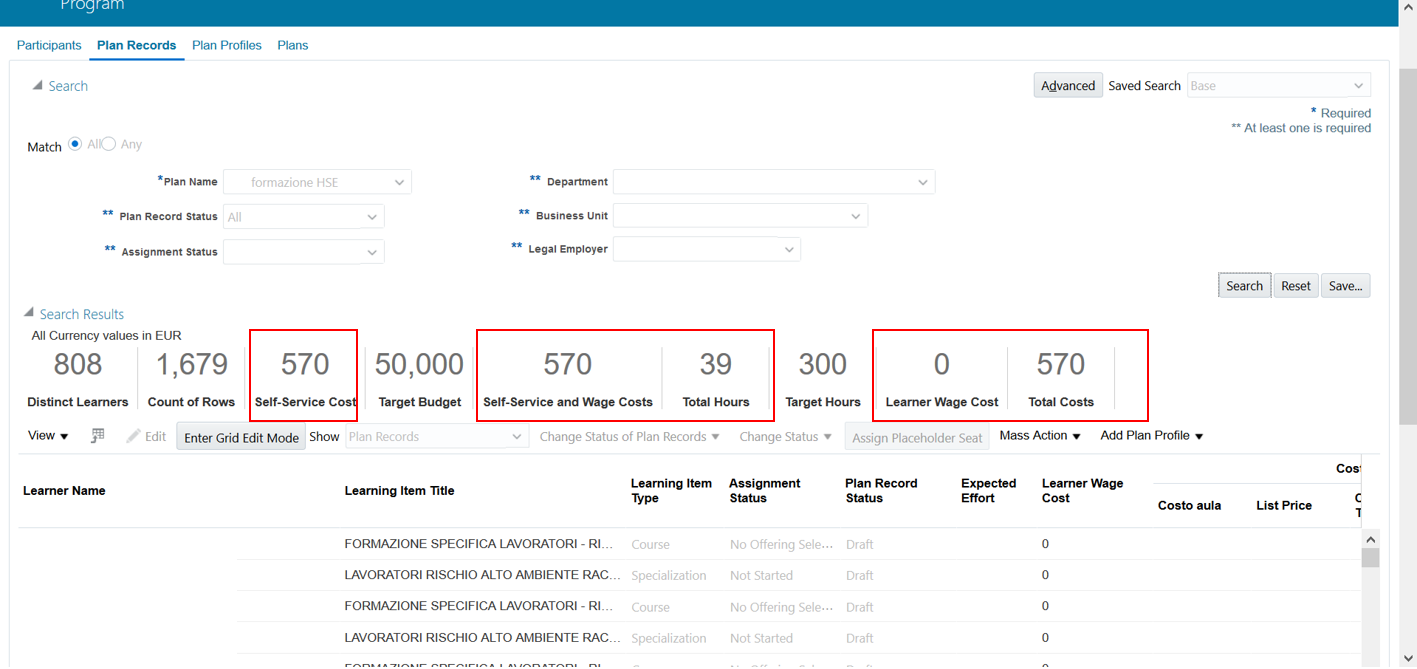Click the Expected Effort column header
The width and height of the screenshot is (1417, 669).
coord(989,491)
